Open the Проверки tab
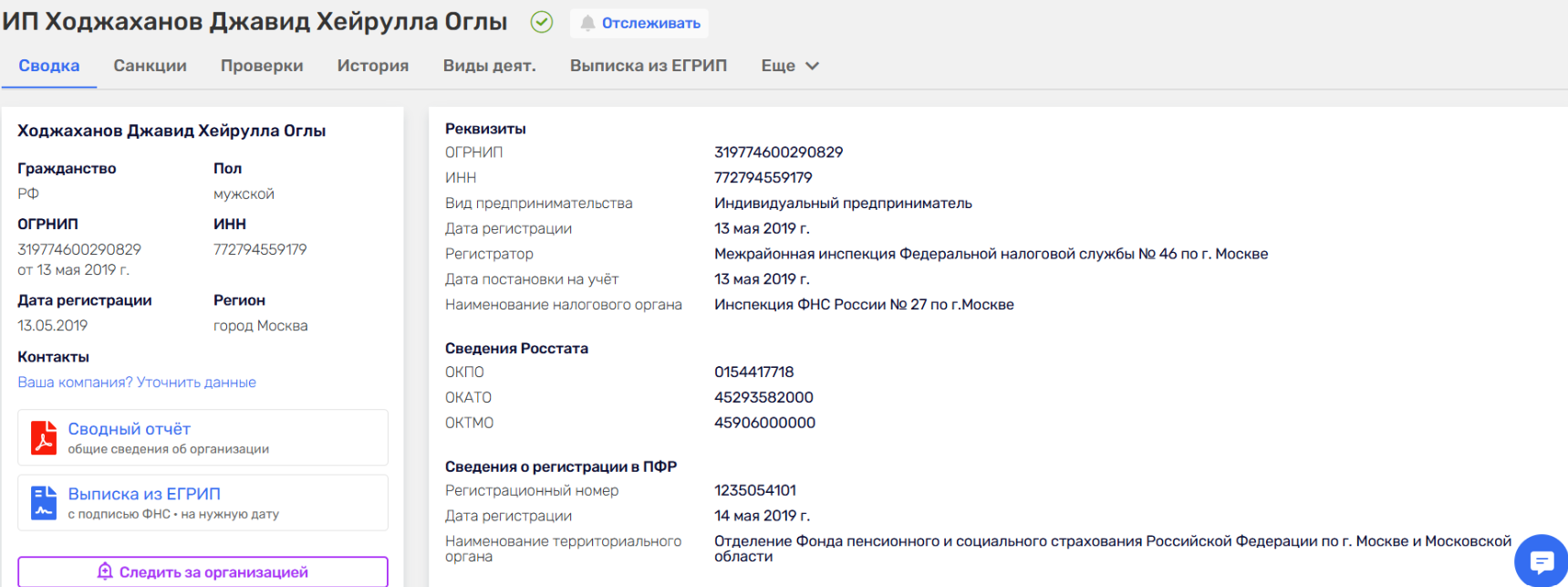Viewport: 1568px width, 587px height. (x=262, y=66)
